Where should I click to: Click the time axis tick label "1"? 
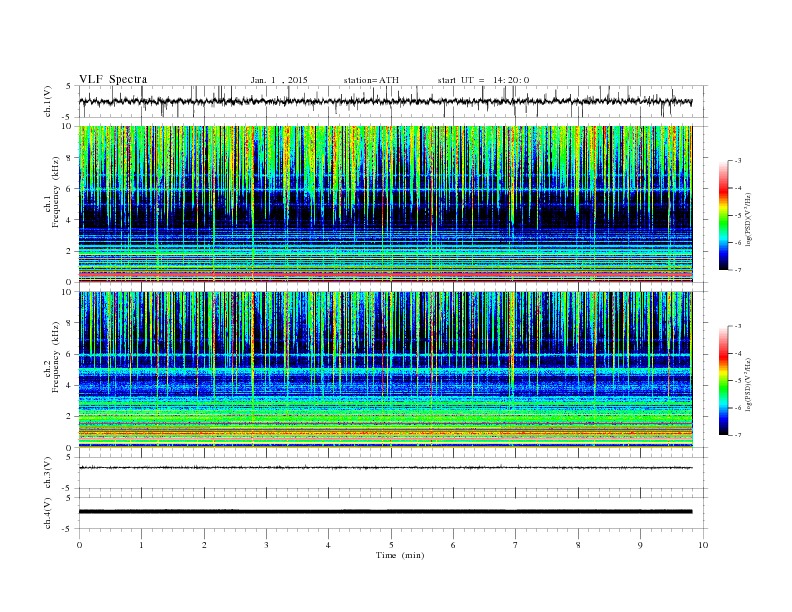tap(142, 545)
